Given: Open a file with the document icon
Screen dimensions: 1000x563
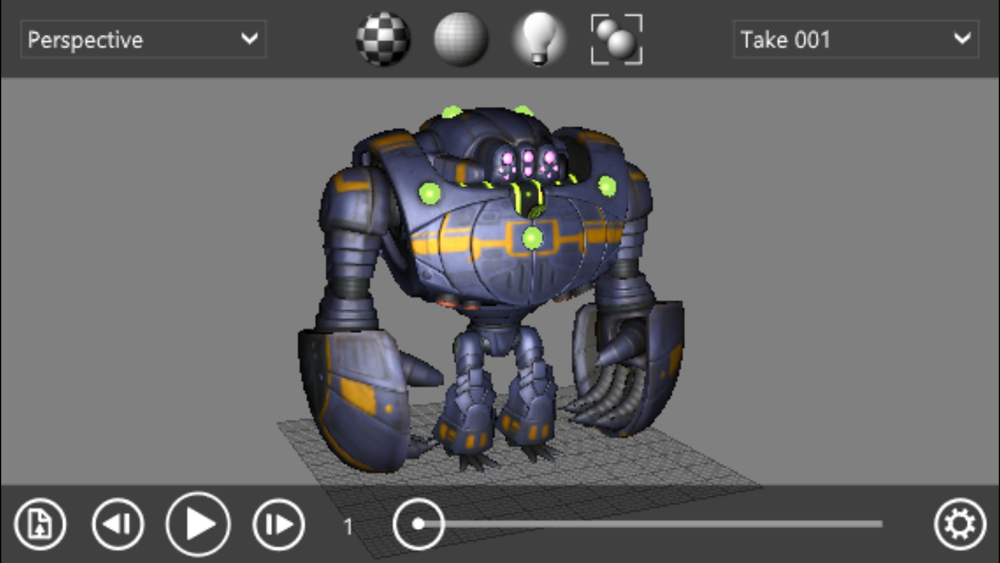Looking at the screenshot, I should [40, 524].
